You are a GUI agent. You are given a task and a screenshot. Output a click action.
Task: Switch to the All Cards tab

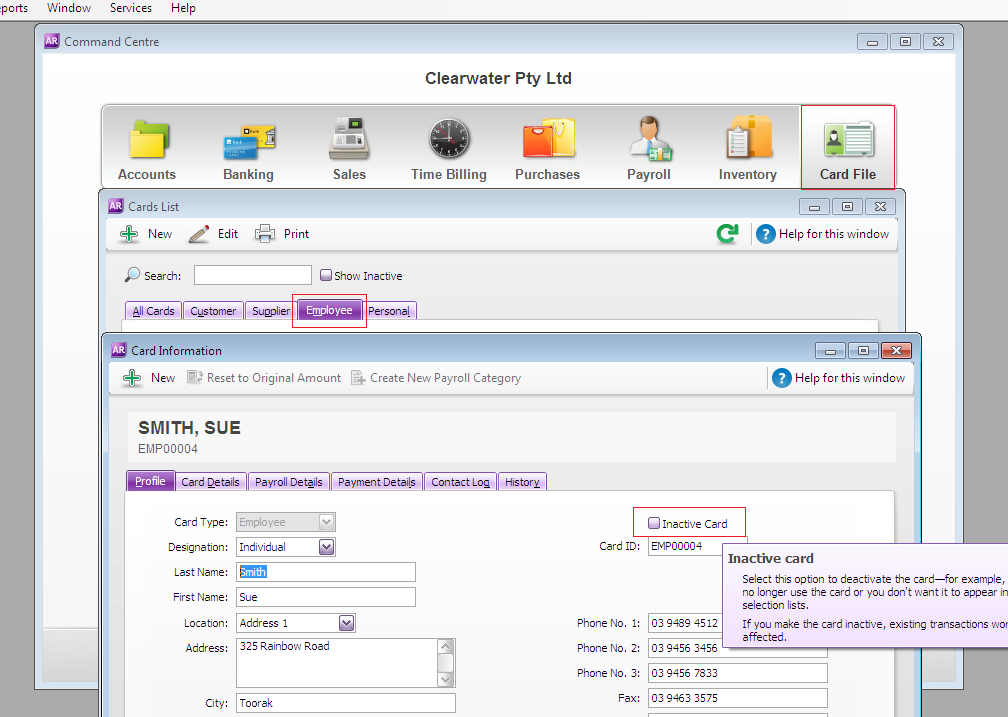point(153,311)
